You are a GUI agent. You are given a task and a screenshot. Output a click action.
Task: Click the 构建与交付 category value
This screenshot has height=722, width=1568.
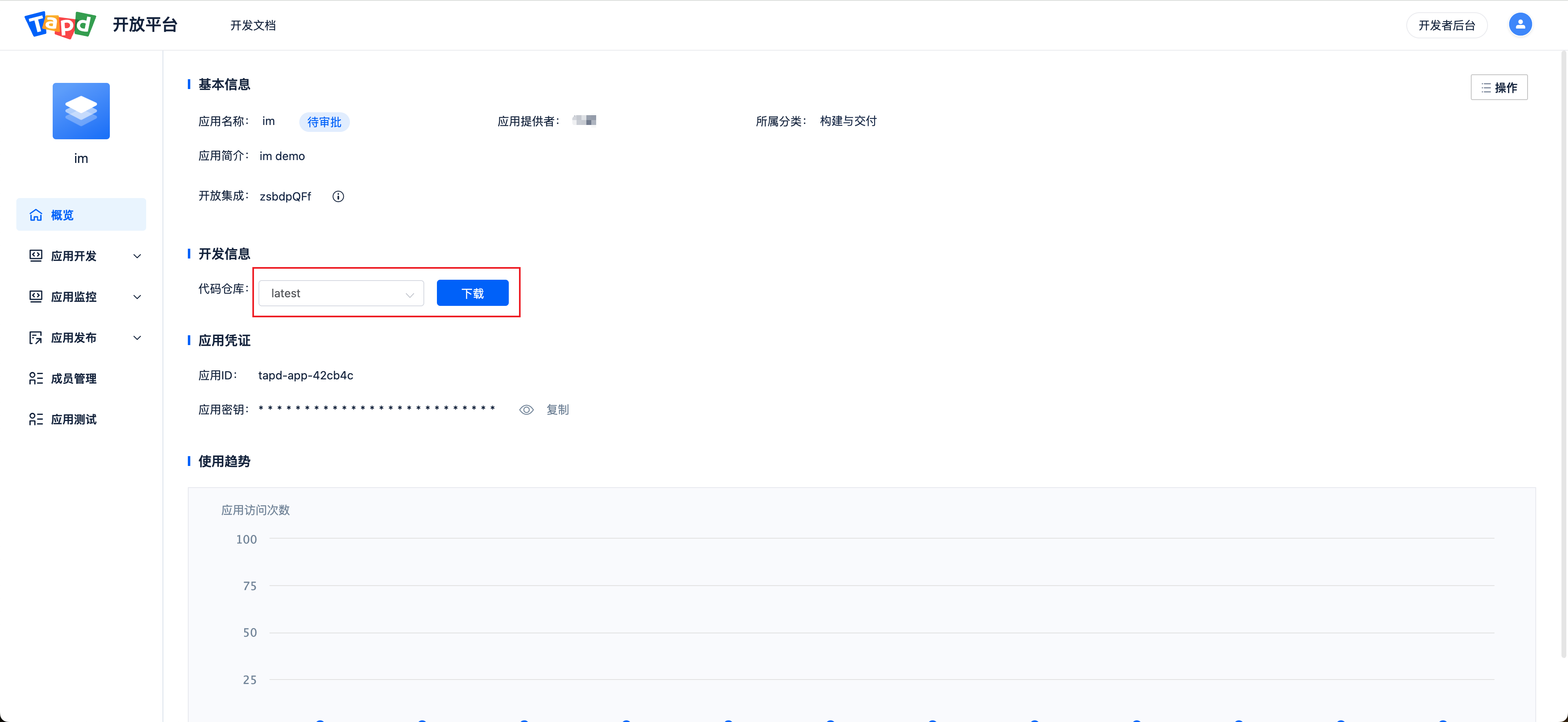tap(848, 120)
